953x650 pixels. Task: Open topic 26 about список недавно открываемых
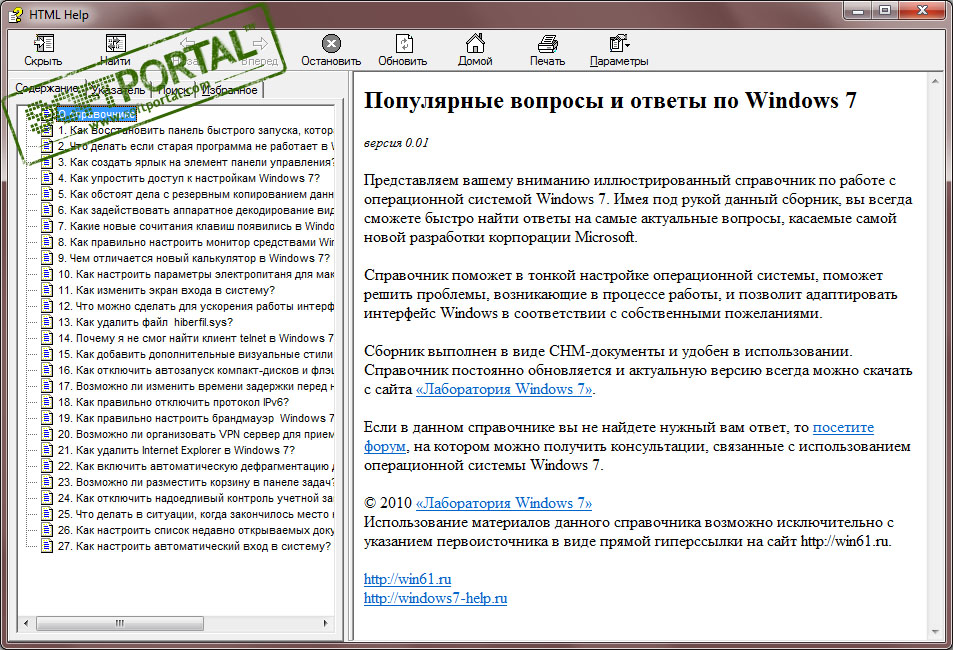[196, 530]
